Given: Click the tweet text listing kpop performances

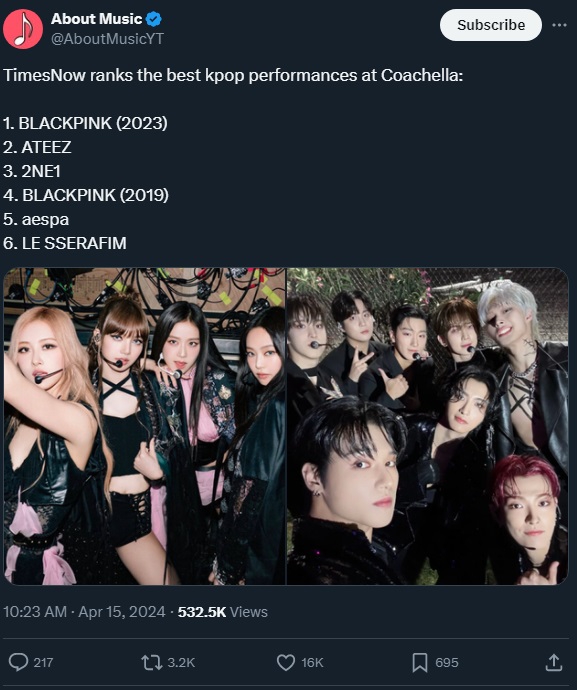Looking at the screenshot, I should pos(233,159).
